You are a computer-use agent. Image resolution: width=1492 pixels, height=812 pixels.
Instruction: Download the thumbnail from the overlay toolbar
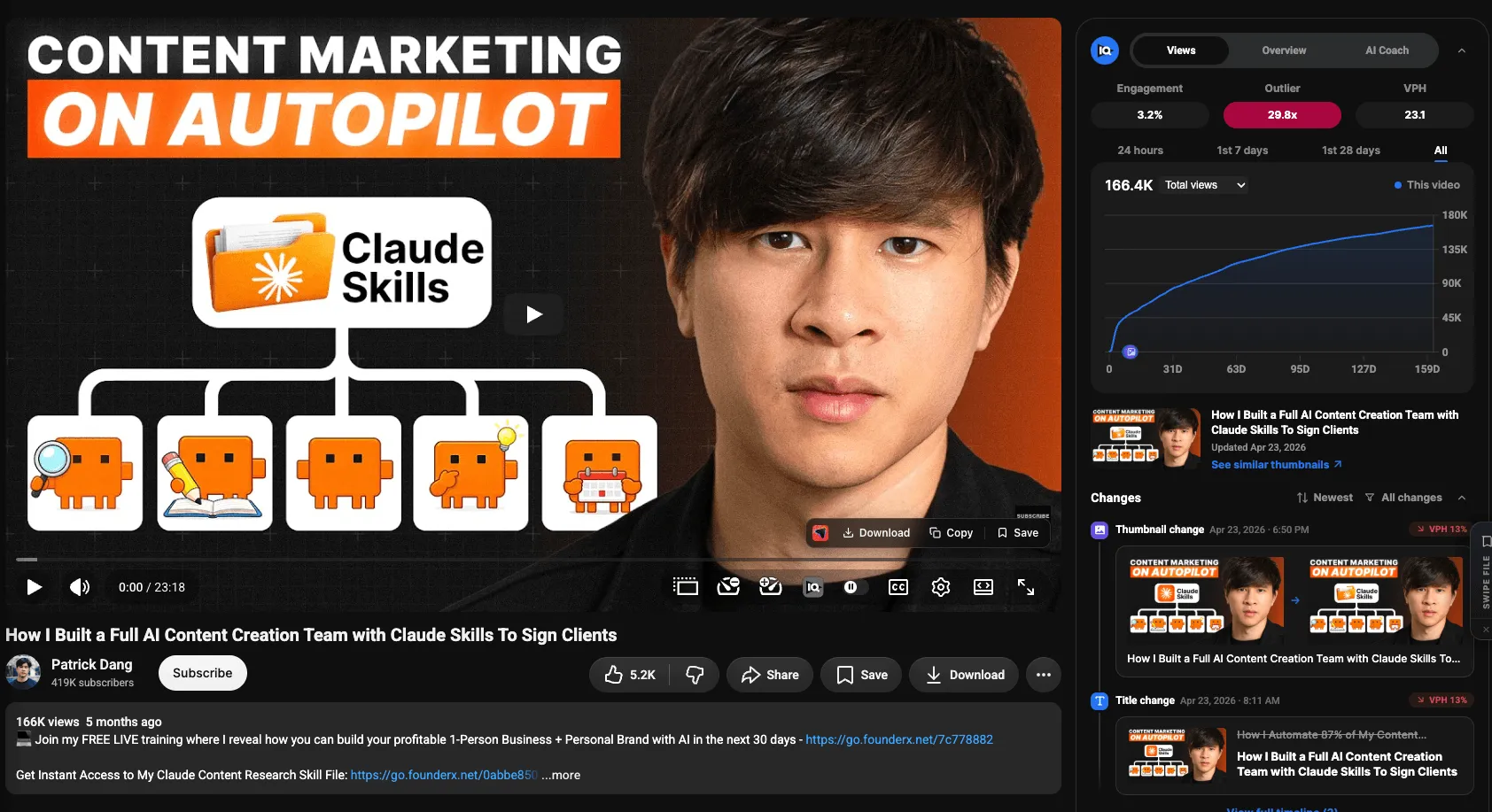pyautogui.click(x=876, y=532)
